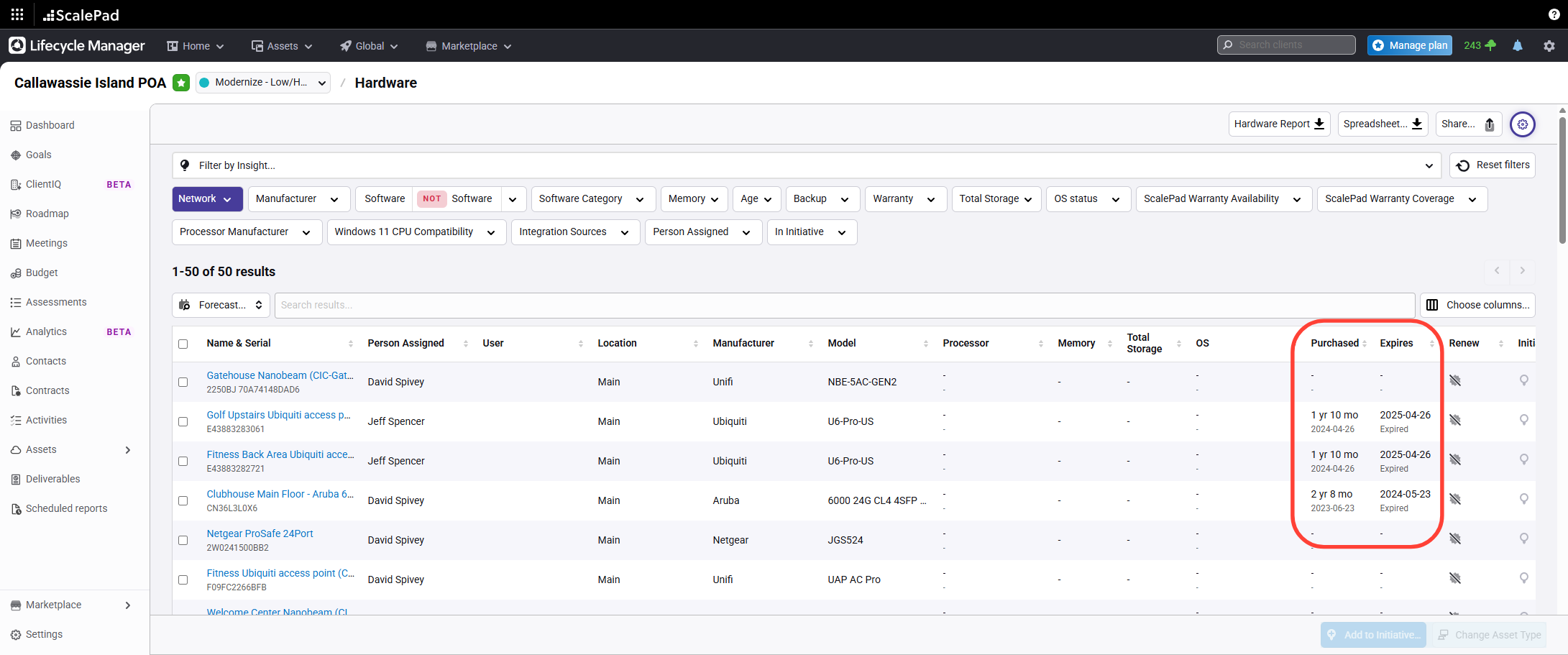
Task: Click the Search results input field
Action: (844, 305)
